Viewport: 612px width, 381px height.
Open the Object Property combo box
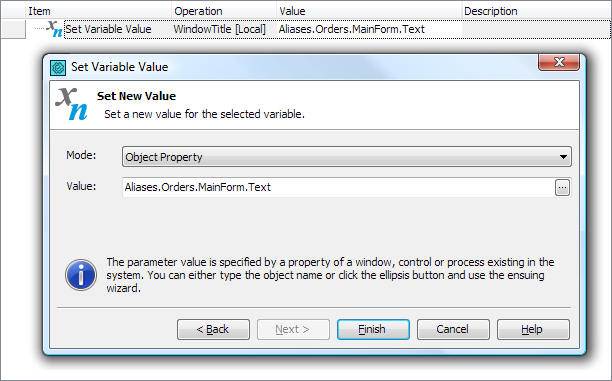click(x=347, y=157)
